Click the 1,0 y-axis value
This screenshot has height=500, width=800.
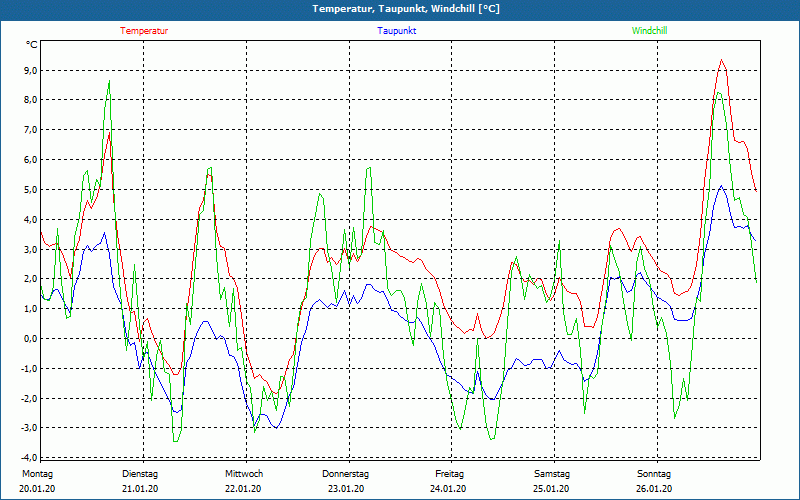coord(30,309)
